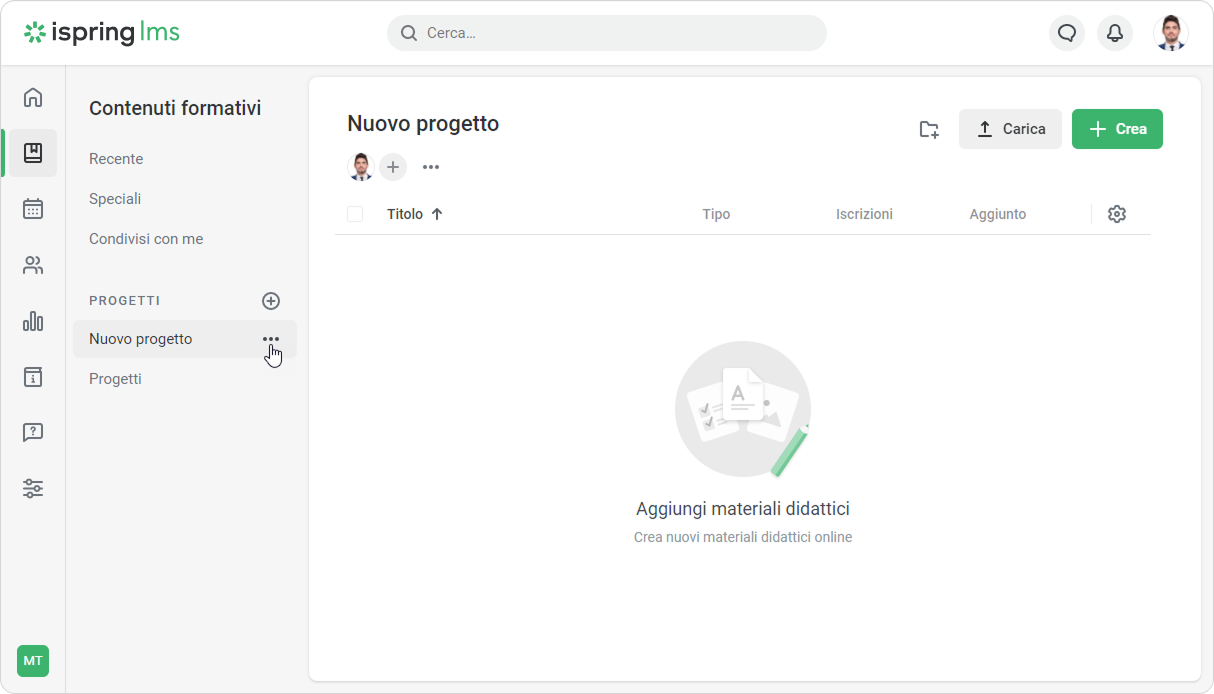
Task: Add a new project with plus icon
Action: tap(271, 301)
